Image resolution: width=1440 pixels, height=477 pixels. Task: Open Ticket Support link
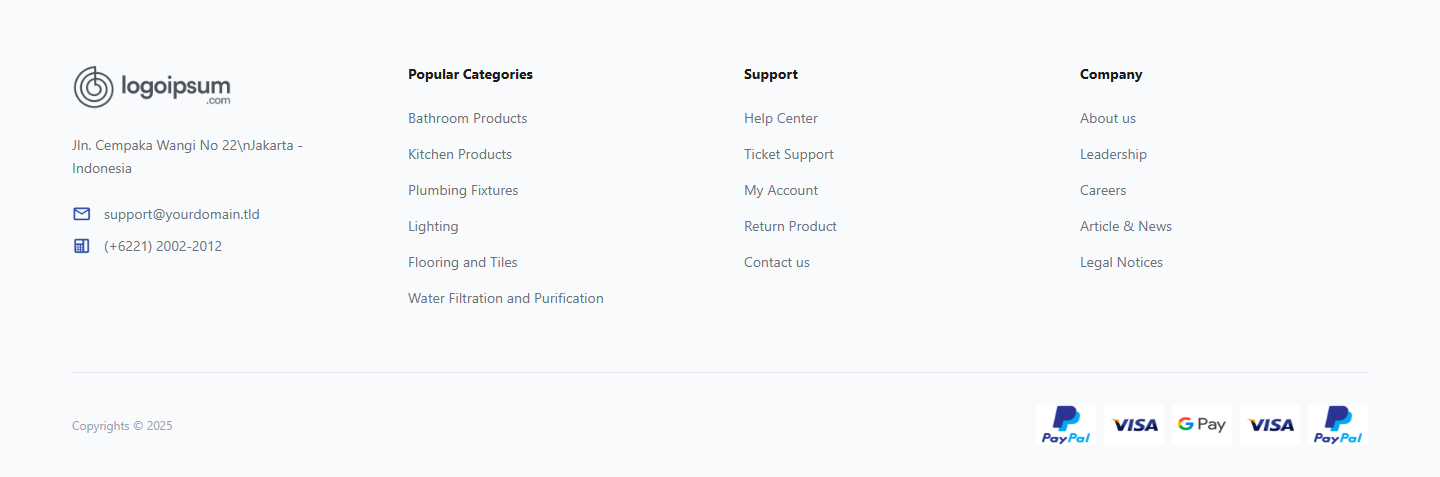[788, 154]
